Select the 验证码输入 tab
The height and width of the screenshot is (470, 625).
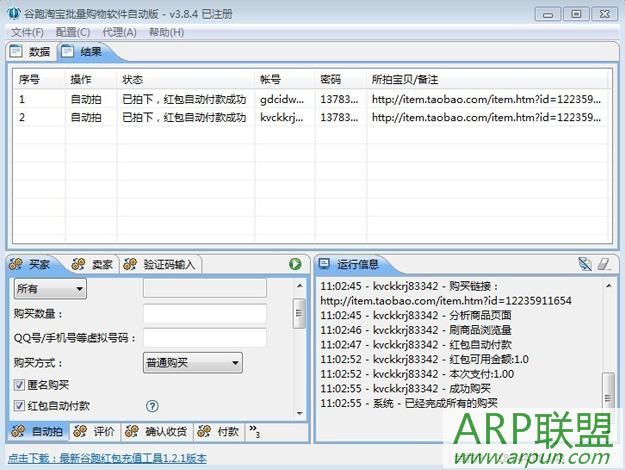coord(161,264)
